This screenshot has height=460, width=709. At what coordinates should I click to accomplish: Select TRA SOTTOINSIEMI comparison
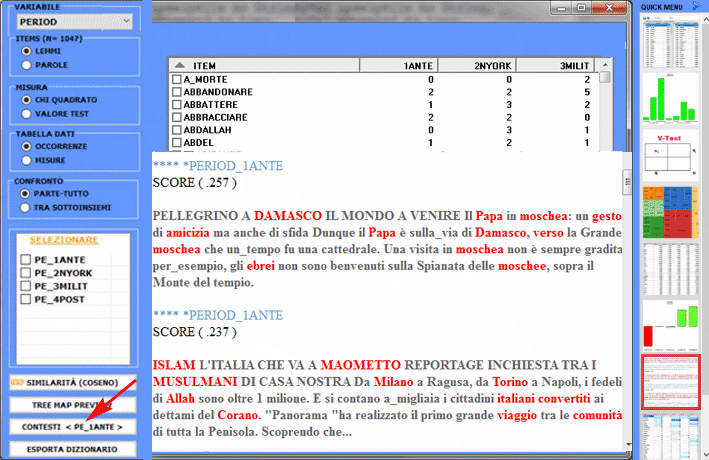click(x=25, y=208)
